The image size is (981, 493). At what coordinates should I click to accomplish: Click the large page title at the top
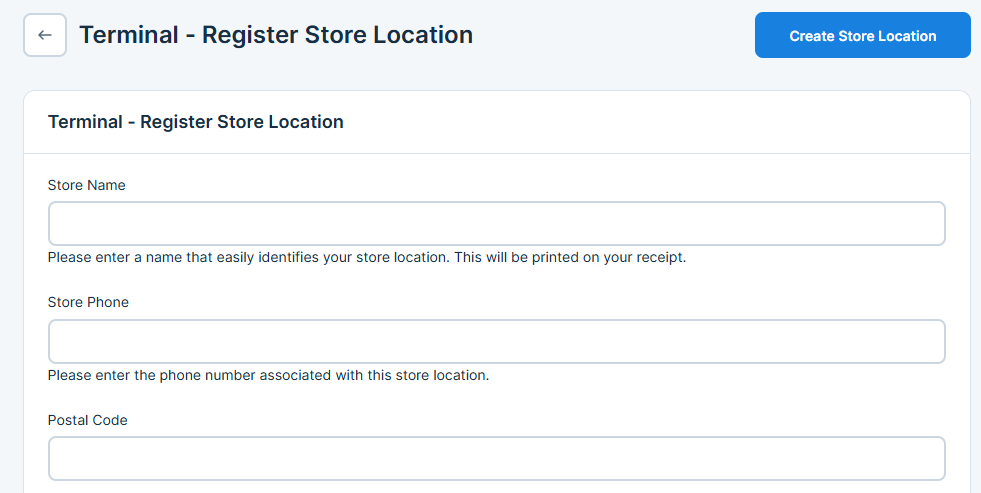[x=276, y=35]
